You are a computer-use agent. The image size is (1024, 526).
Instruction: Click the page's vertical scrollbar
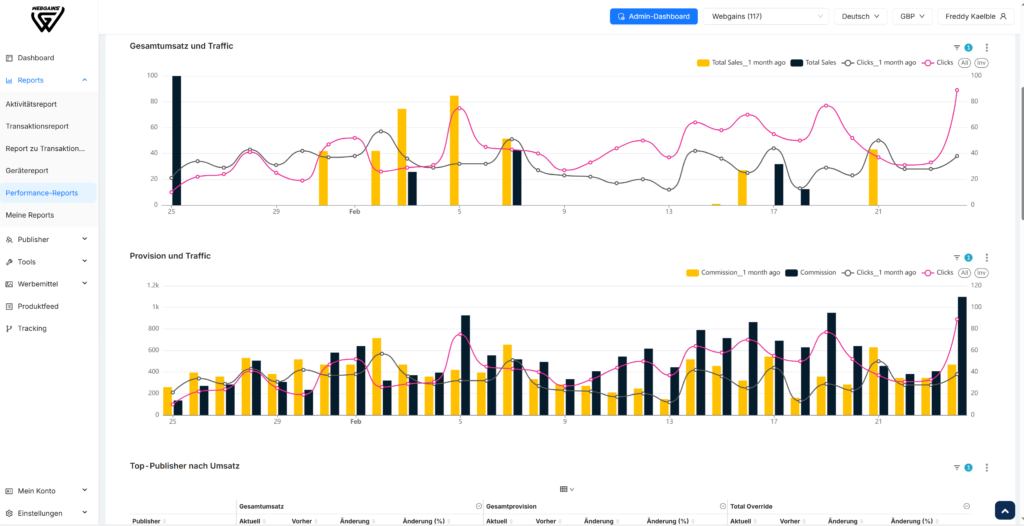point(1021,154)
